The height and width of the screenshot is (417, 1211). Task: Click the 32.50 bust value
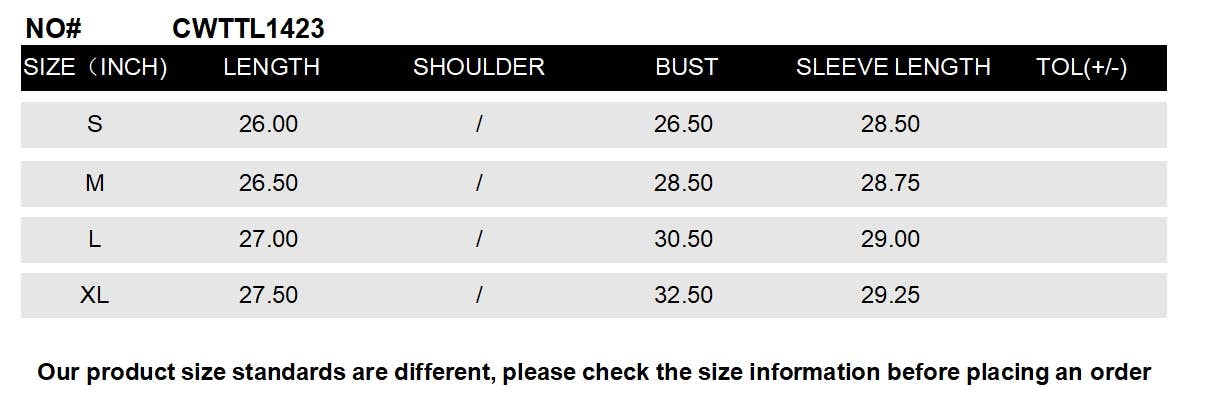(683, 296)
